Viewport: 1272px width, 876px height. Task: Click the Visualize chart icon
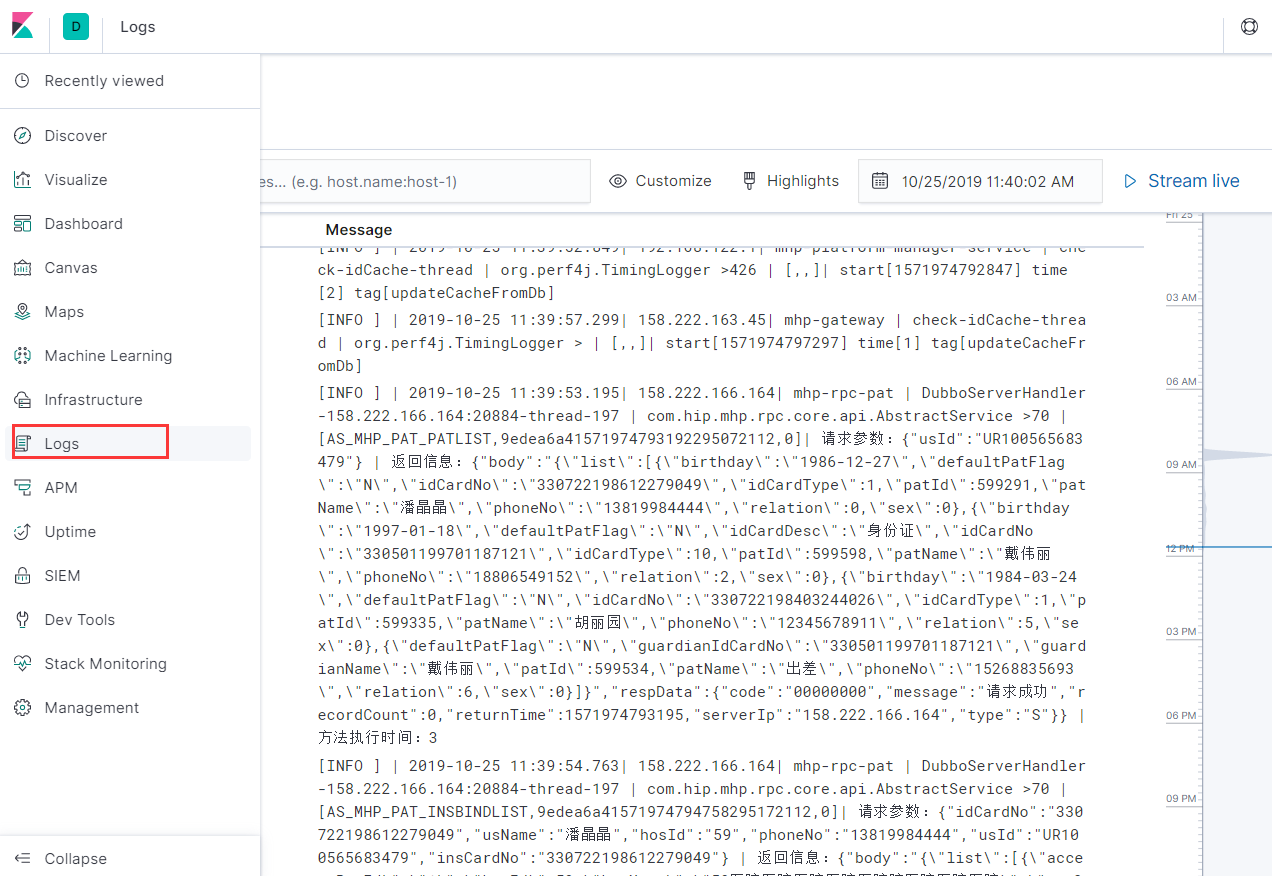23,180
